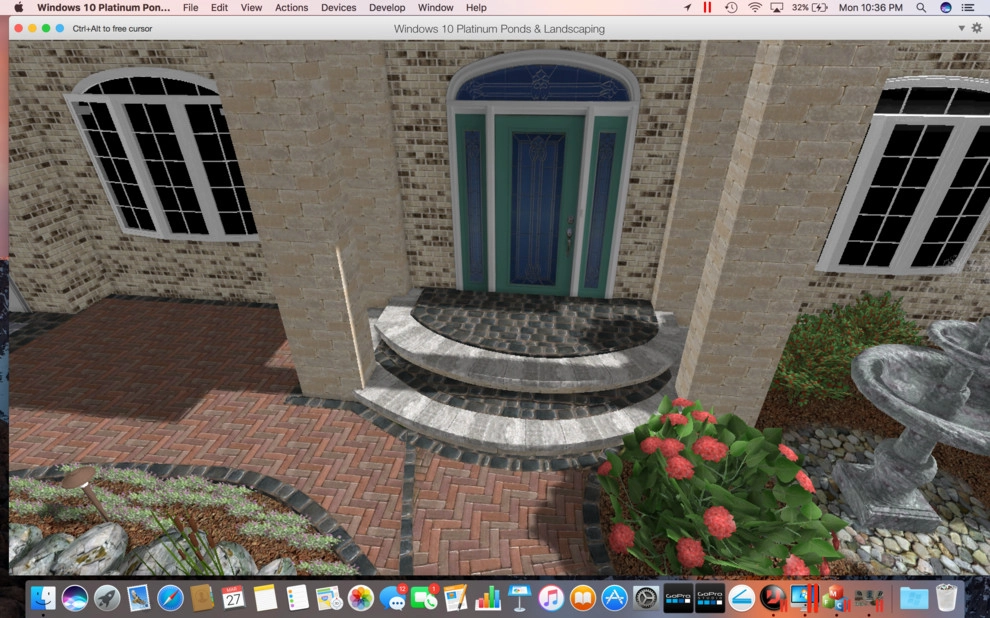
Task: Open iBooks in the dock
Action: click(x=583, y=597)
